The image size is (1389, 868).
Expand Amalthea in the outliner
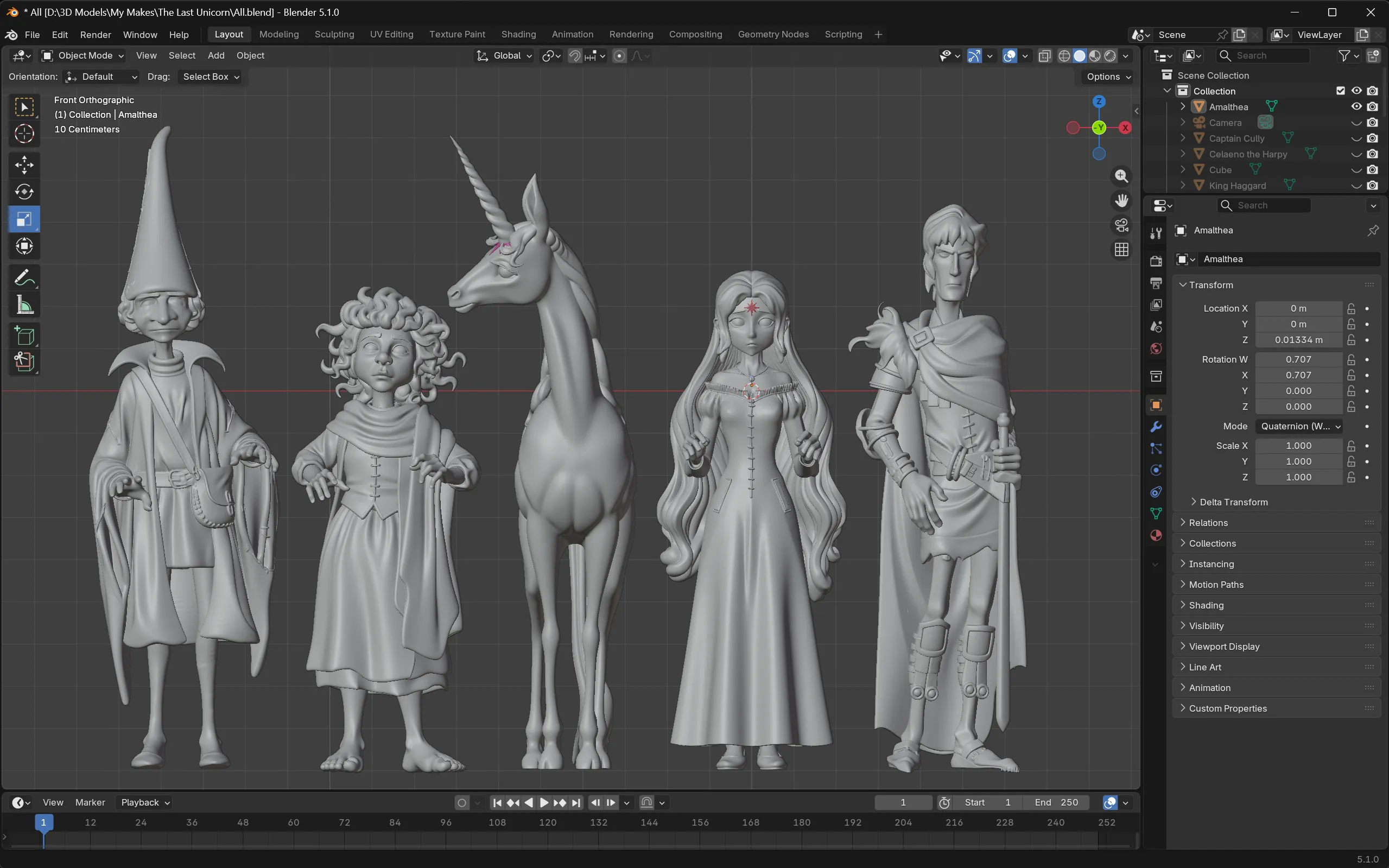point(1183,107)
